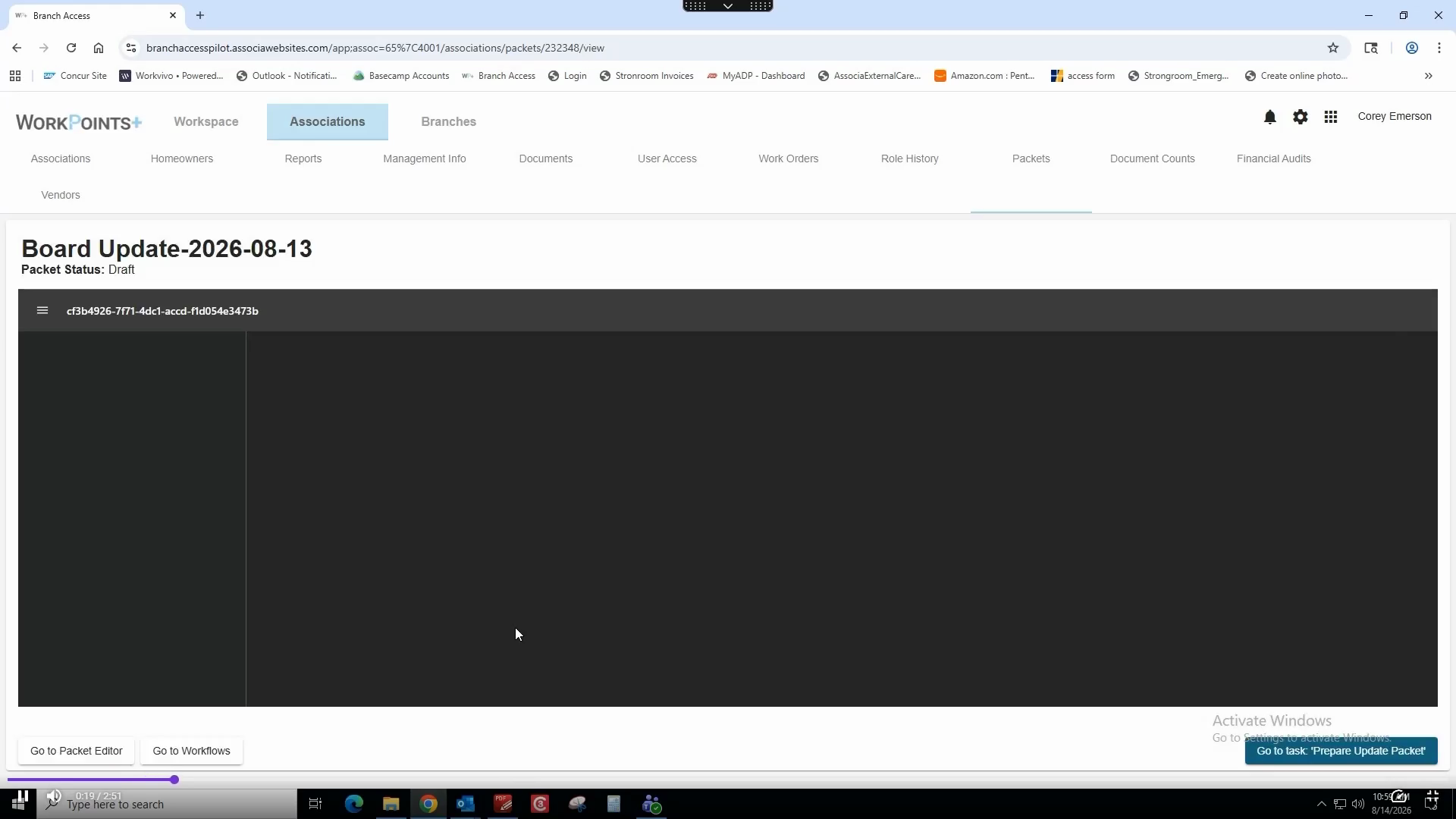Open the PDF viewer sidebar hamburger menu

click(42, 310)
